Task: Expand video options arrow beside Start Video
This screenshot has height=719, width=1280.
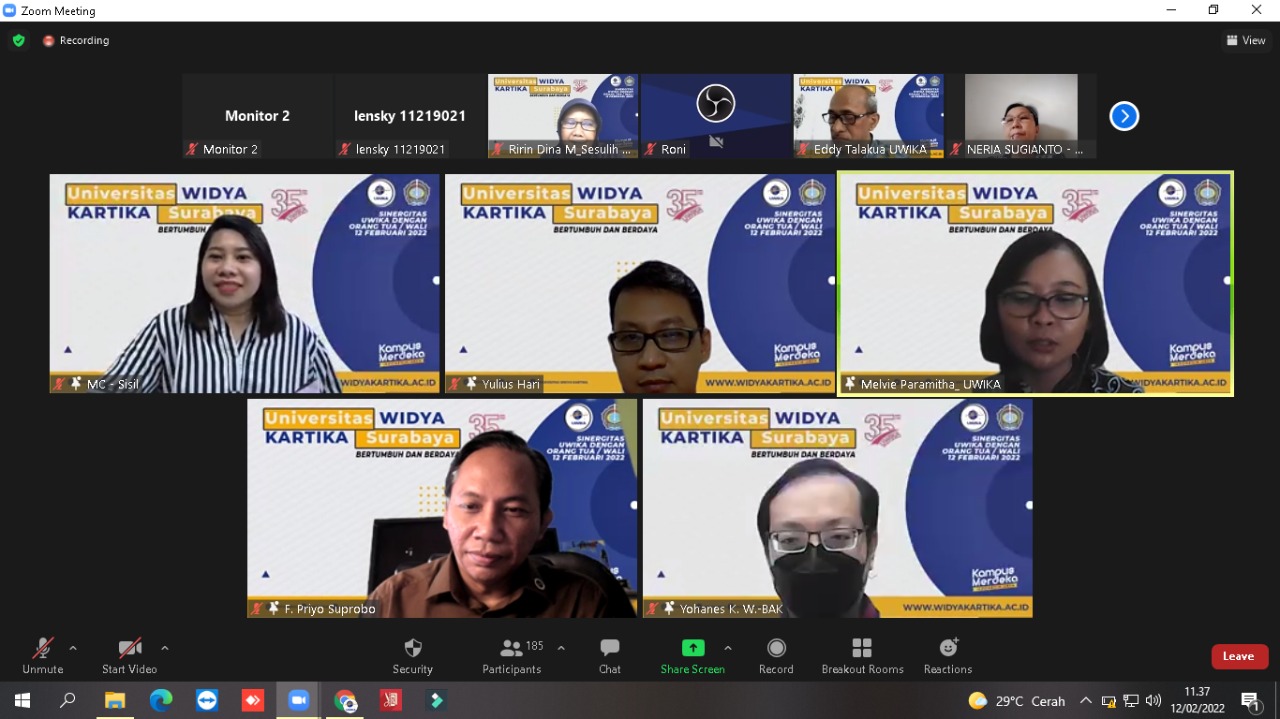Action: (165, 648)
